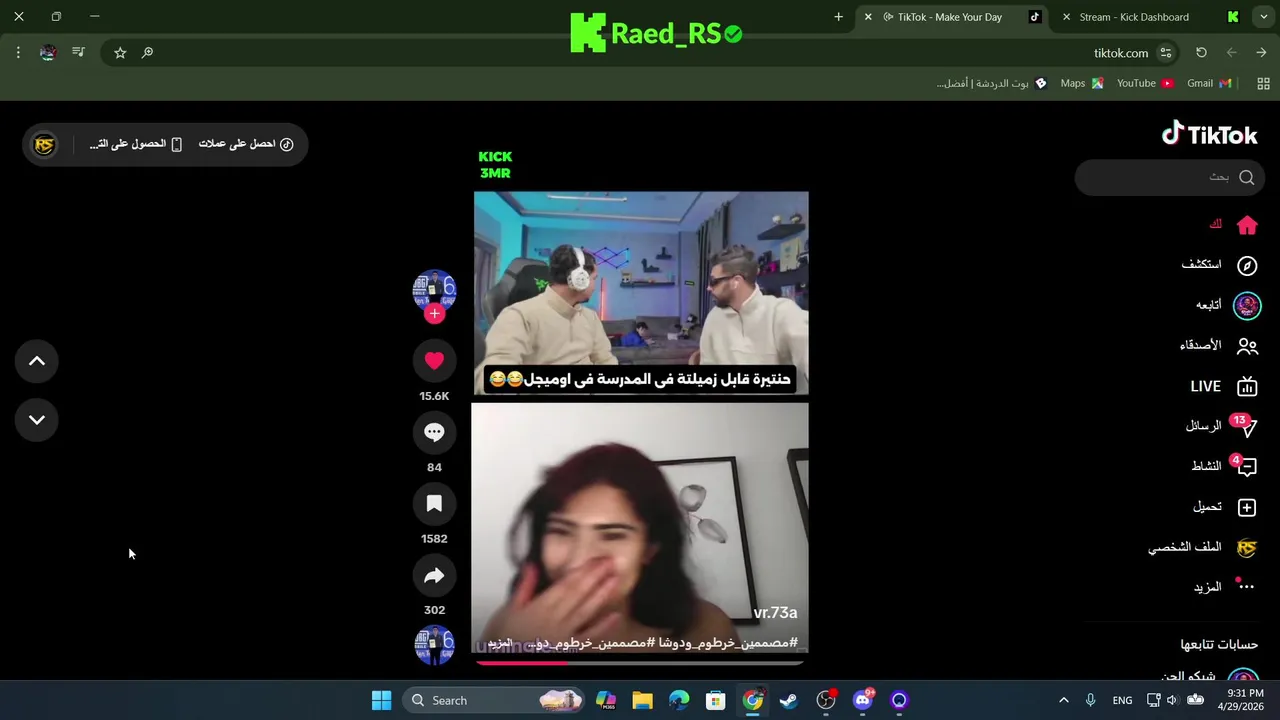Go to previous video with up arrow

[37, 361]
